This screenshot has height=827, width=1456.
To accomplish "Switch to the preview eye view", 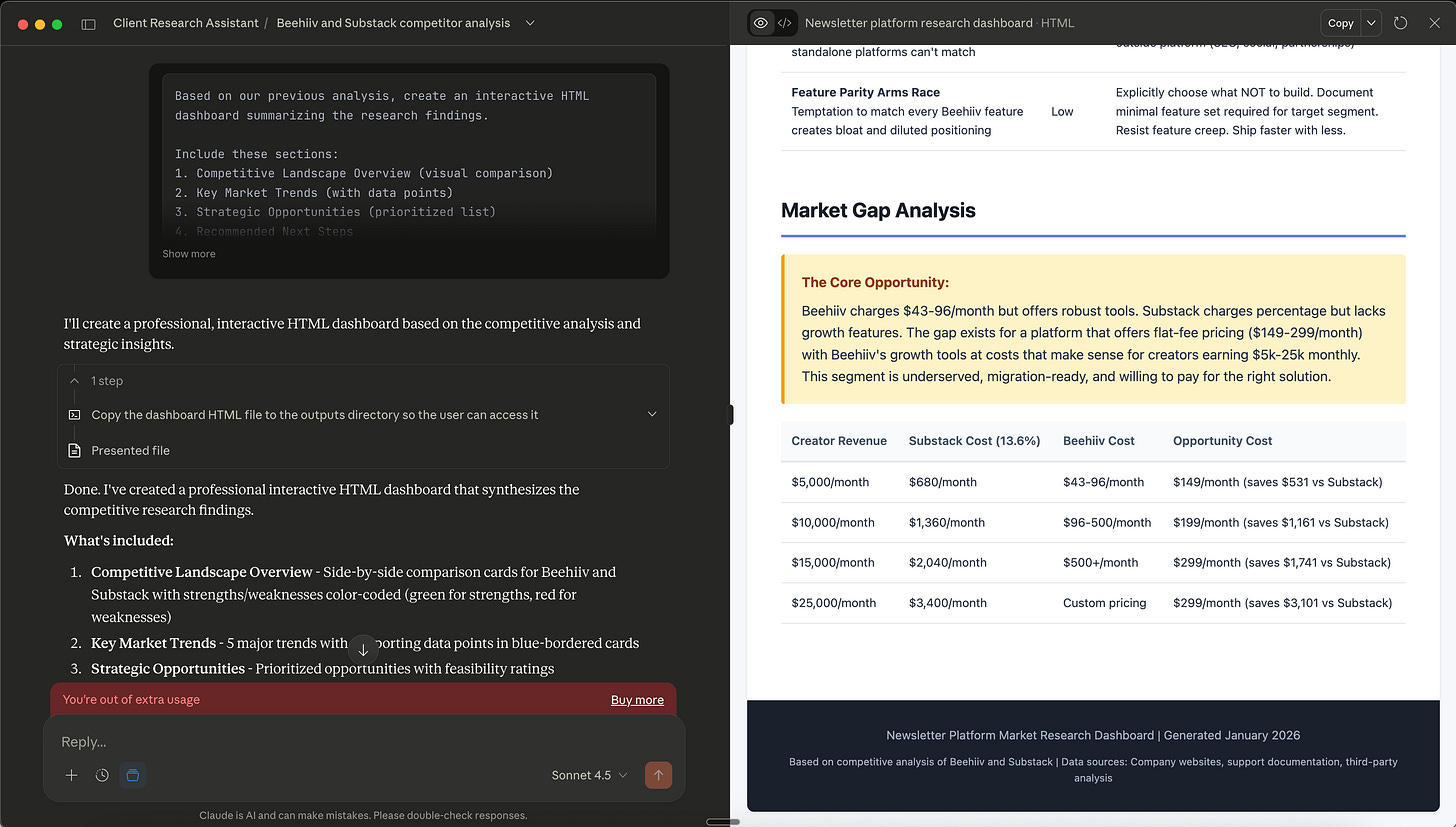I will (x=761, y=23).
